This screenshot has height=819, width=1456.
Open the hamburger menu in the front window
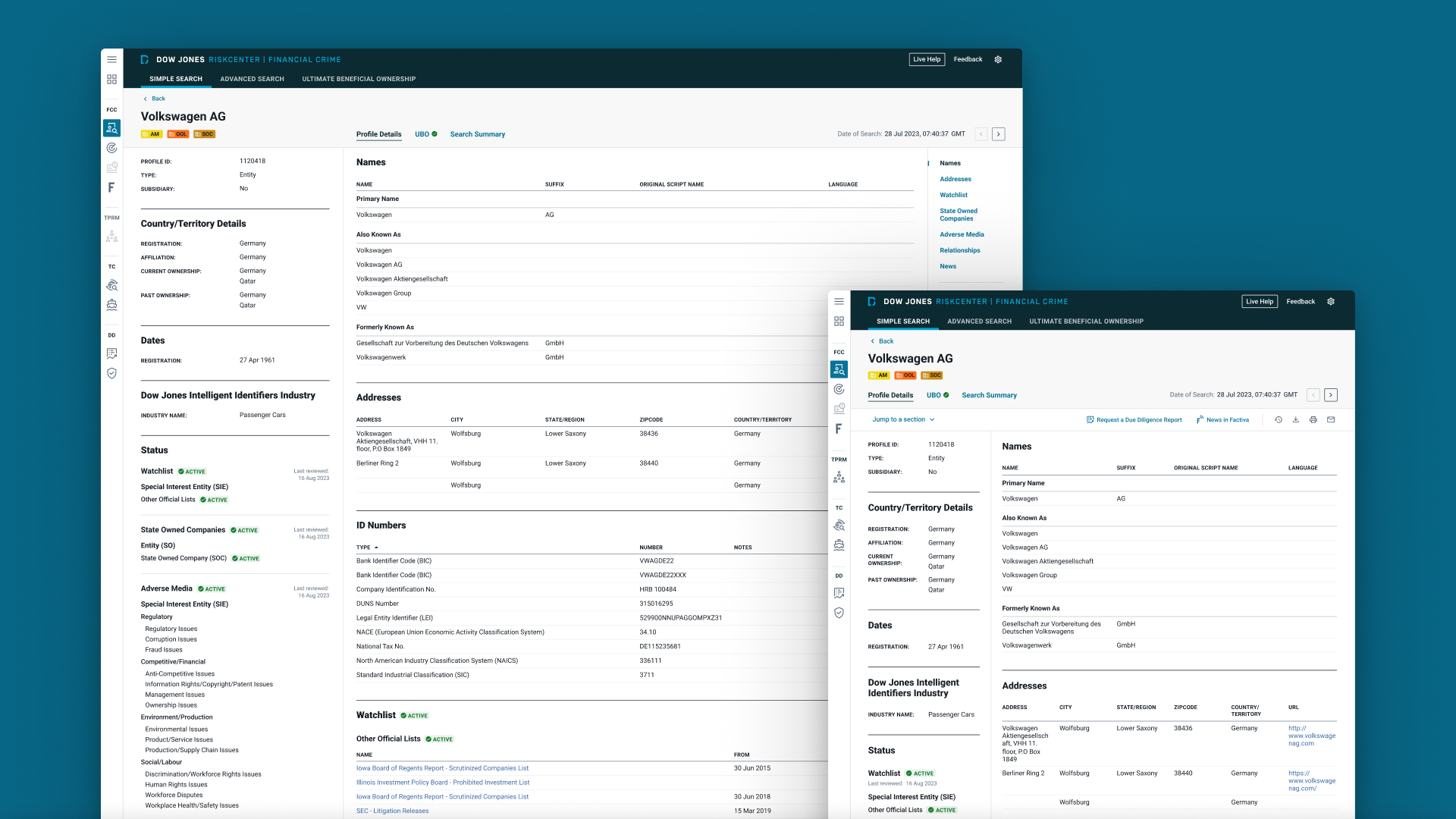pyautogui.click(x=839, y=301)
